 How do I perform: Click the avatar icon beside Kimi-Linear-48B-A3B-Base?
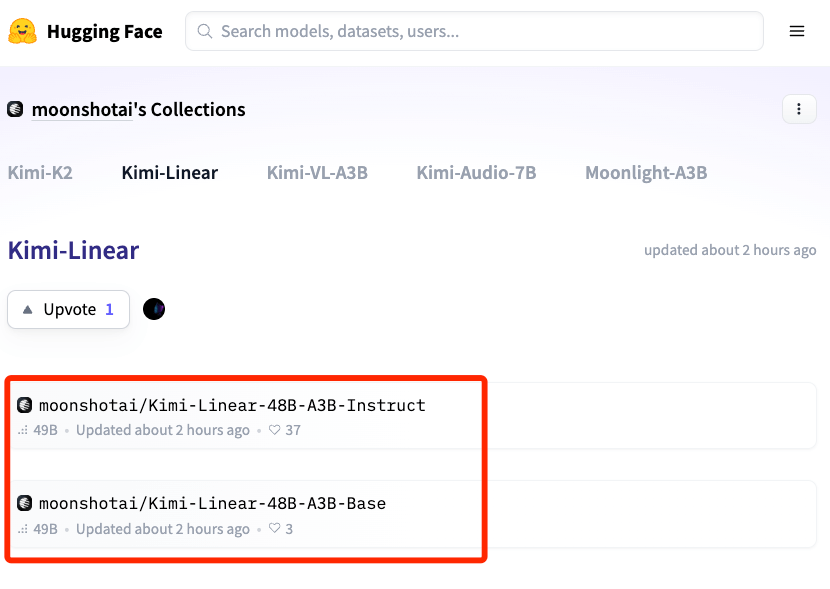point(24,503)
